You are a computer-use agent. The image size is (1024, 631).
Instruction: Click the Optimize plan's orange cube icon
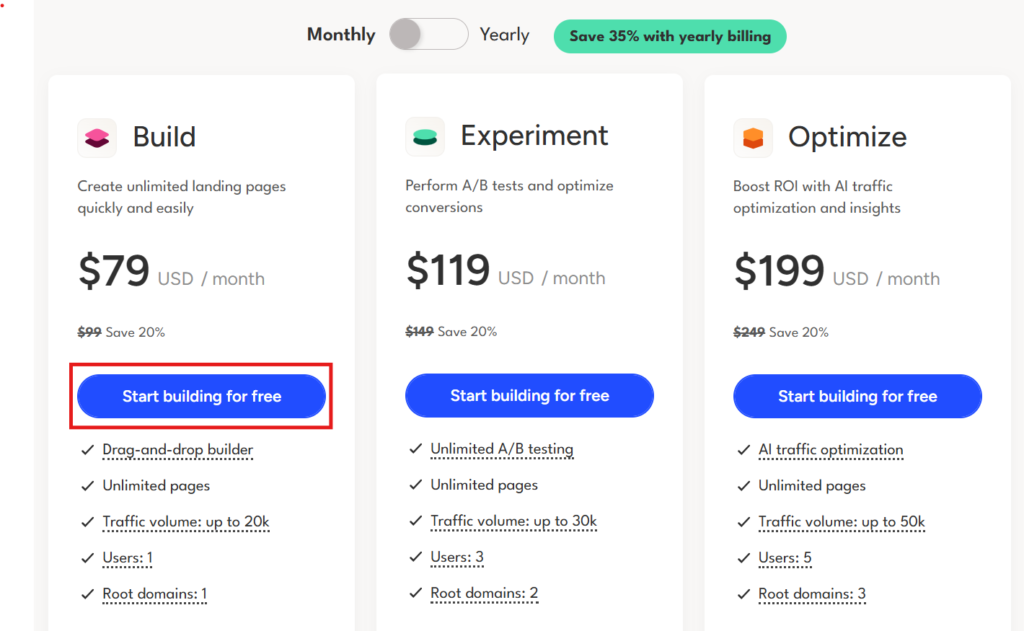752,137
